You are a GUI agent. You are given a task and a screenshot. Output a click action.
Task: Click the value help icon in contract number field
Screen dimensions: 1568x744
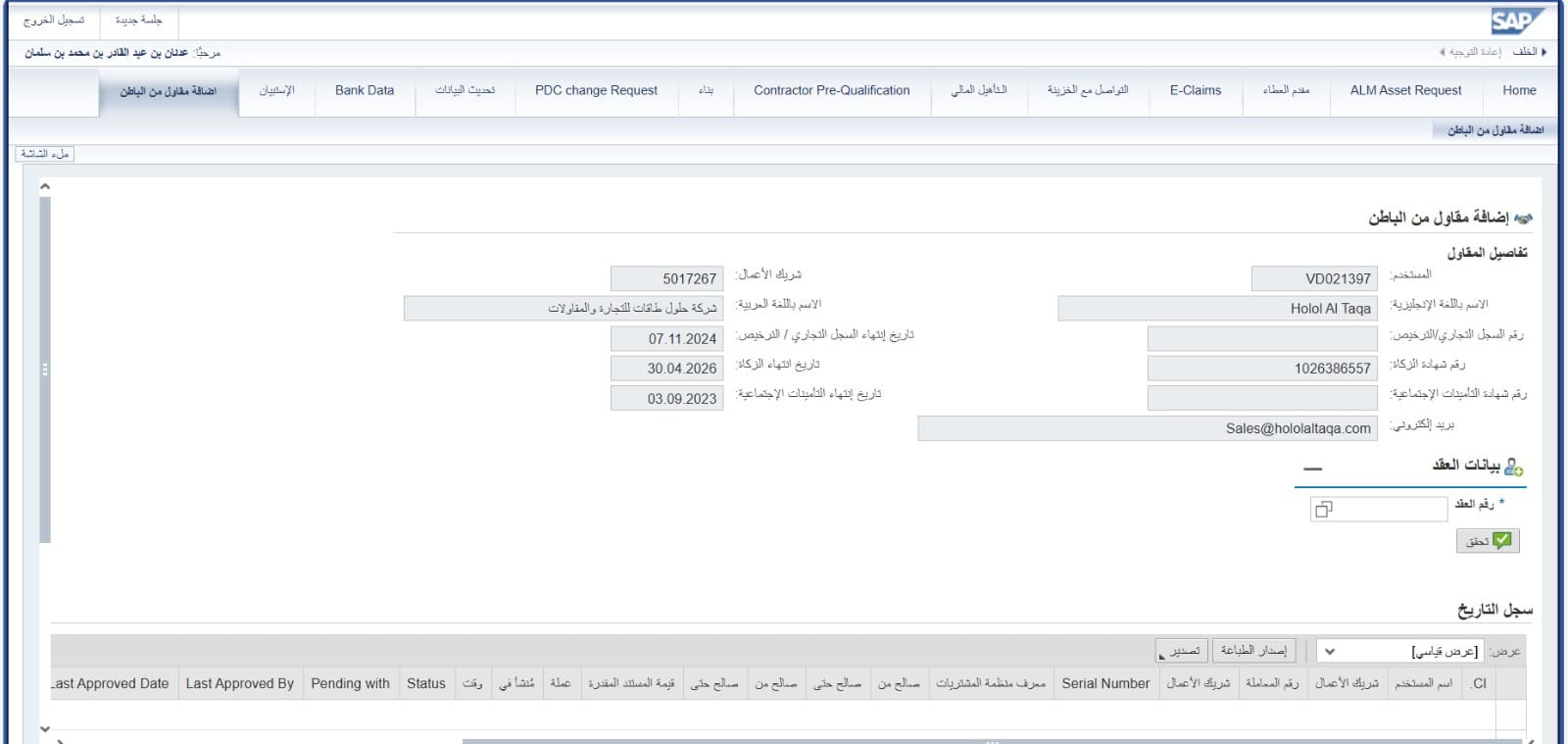(x=1324, y=510)
